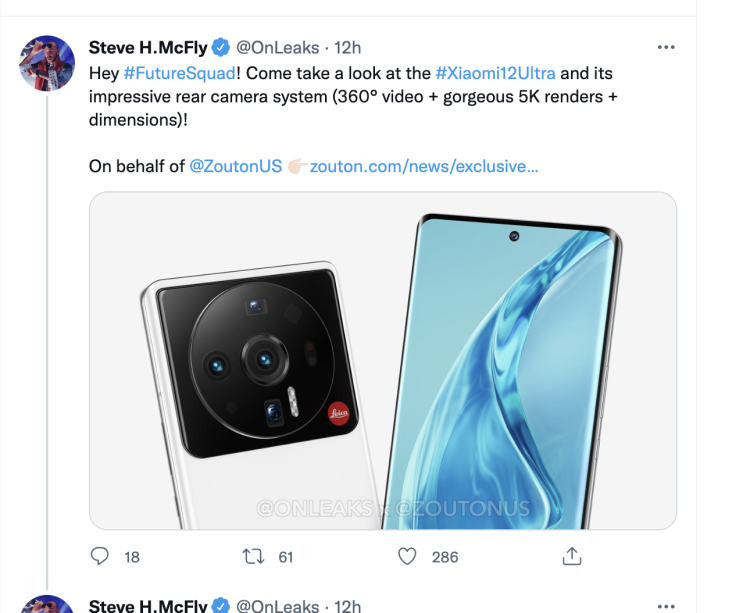Open the 12h tweet timestamp
This screenshot has width=750, height=613.
click(347, 47)
